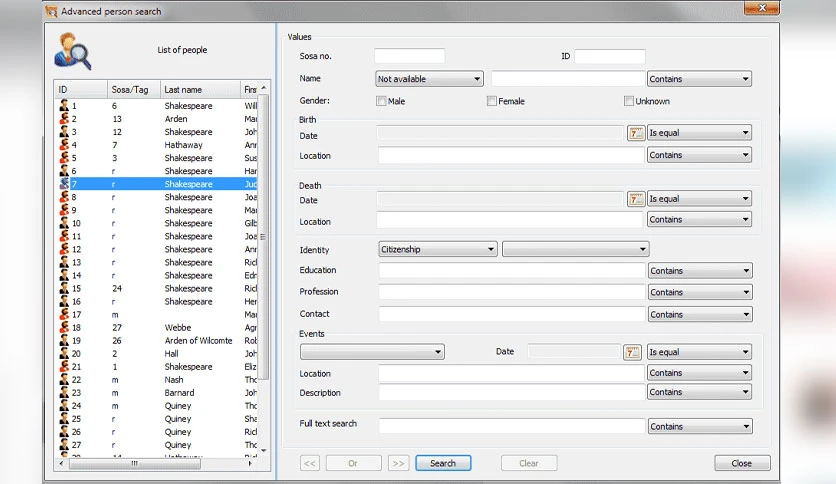Click the person icon in Nash row
This screenshot has height=484, width=836.
click(64, 380)
